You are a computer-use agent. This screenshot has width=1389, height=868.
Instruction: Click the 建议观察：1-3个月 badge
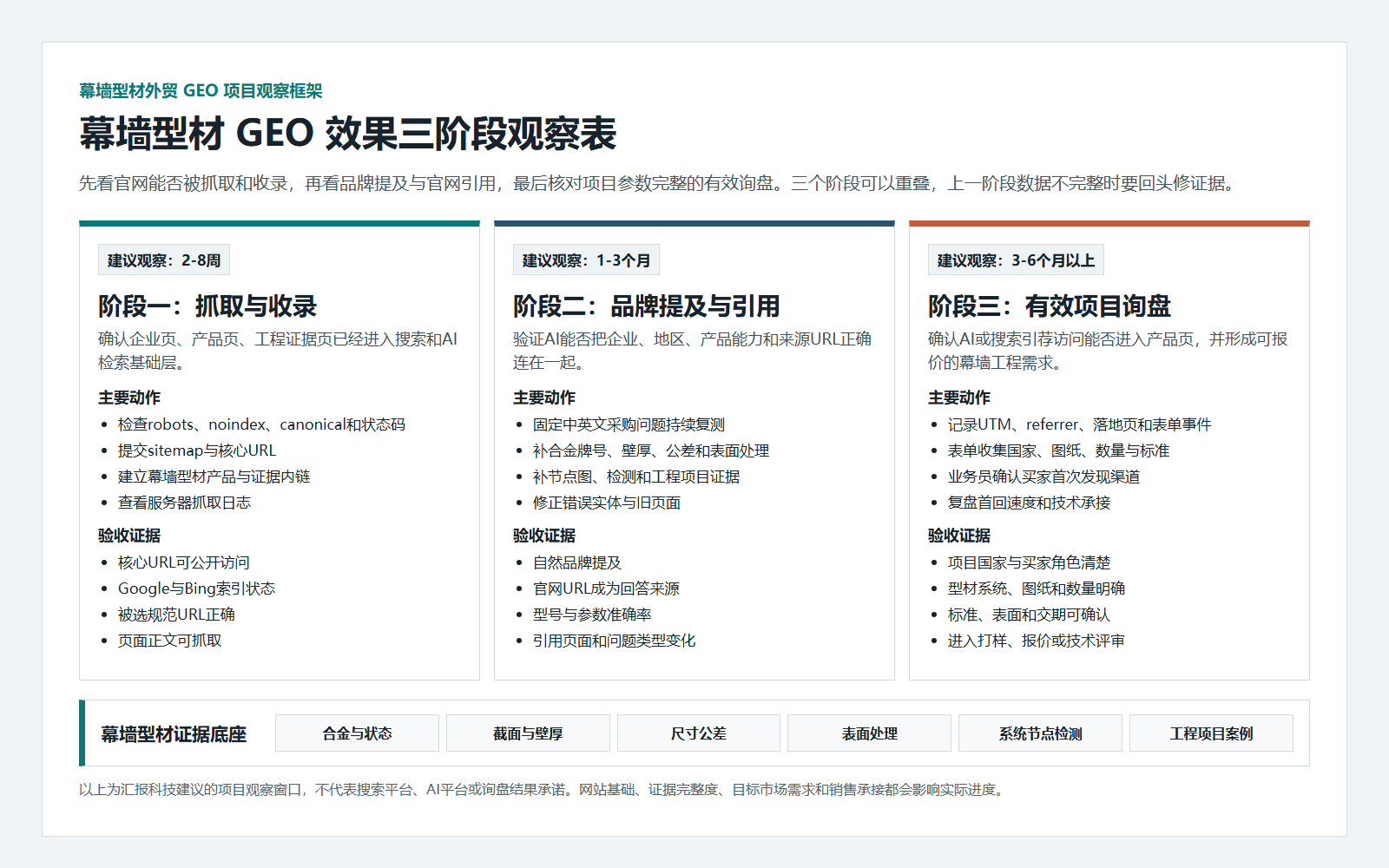[586, 260]
